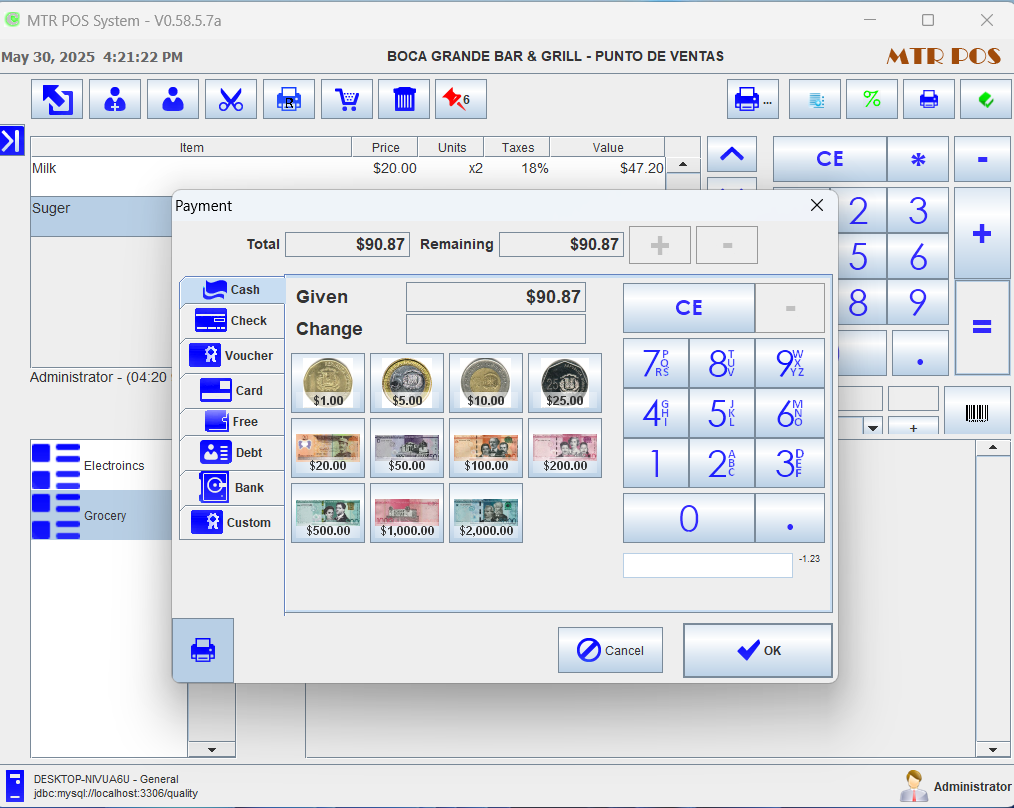Click the scissors split-ticket toolbar icon

click(x=231, y=99)
